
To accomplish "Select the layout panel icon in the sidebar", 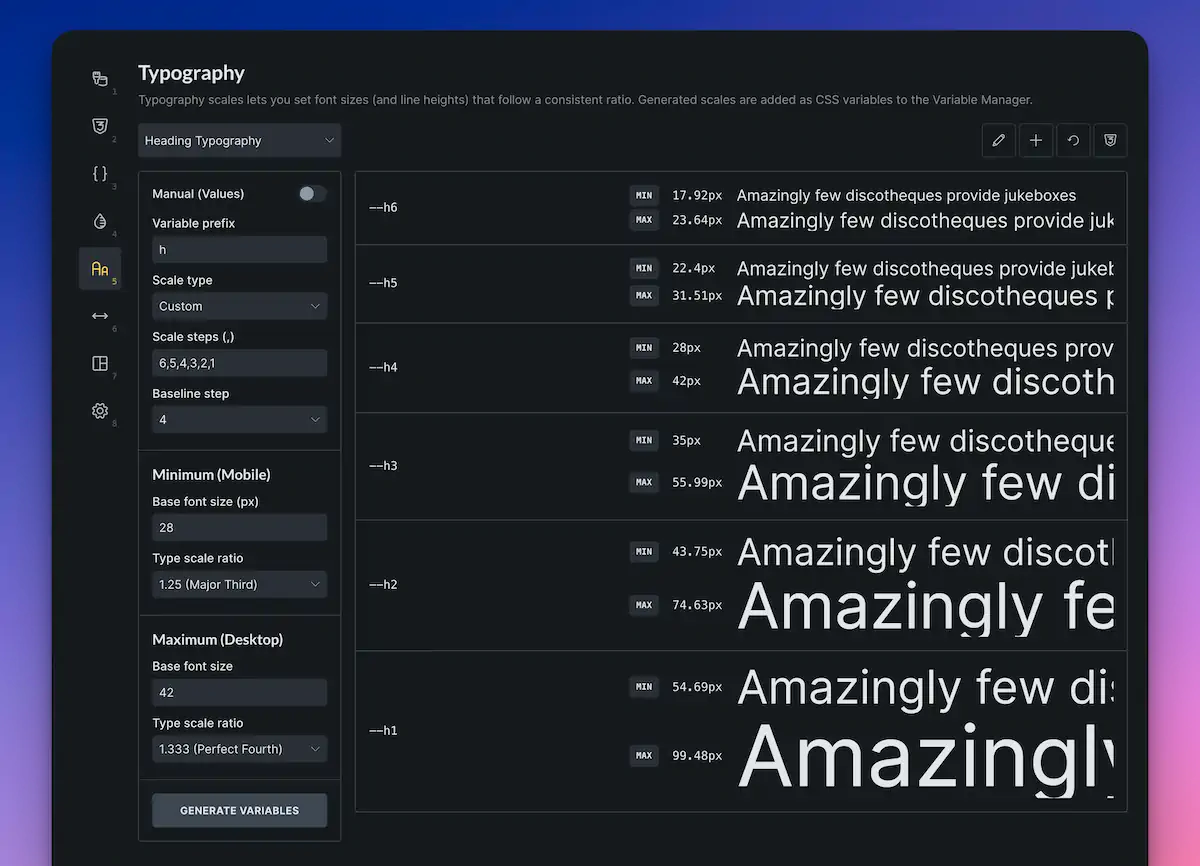I will click(100, 363).
